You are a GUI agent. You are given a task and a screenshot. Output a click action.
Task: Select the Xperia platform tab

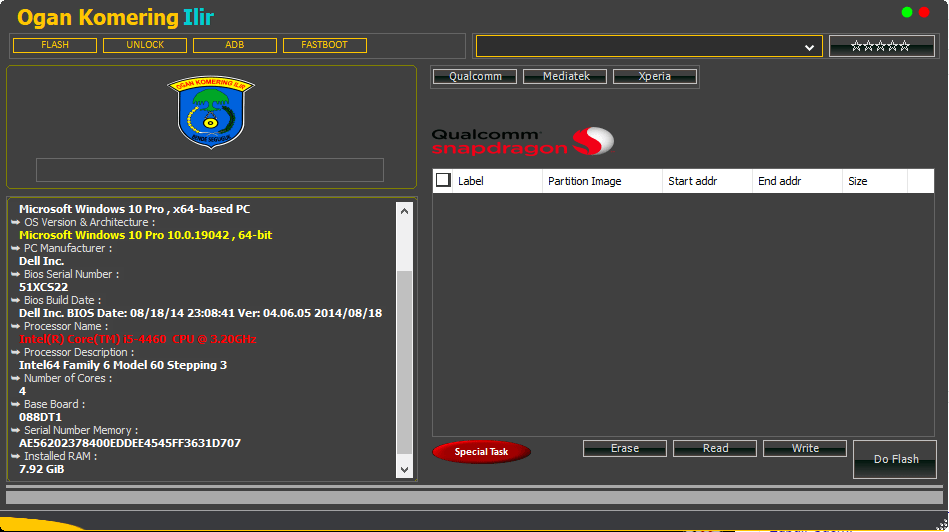655,77
